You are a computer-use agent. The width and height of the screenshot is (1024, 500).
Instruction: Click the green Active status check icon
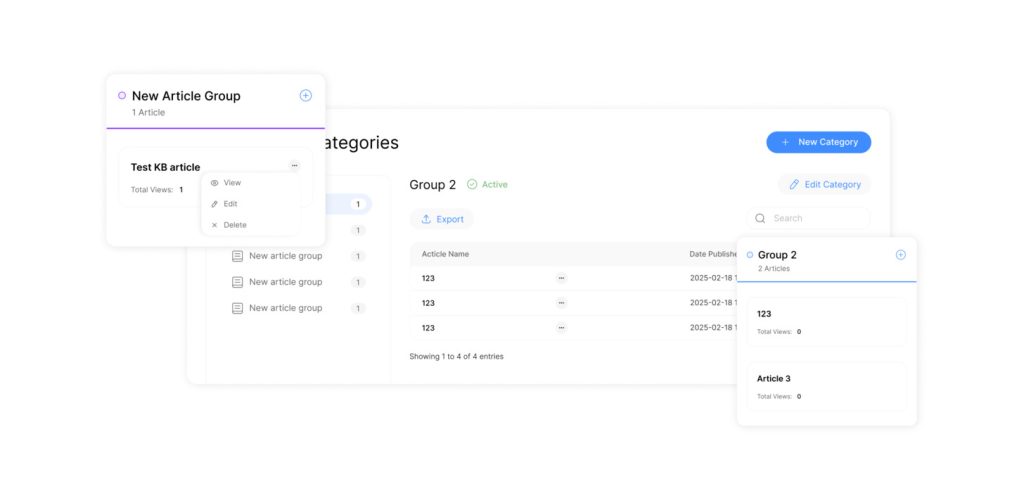472,184
